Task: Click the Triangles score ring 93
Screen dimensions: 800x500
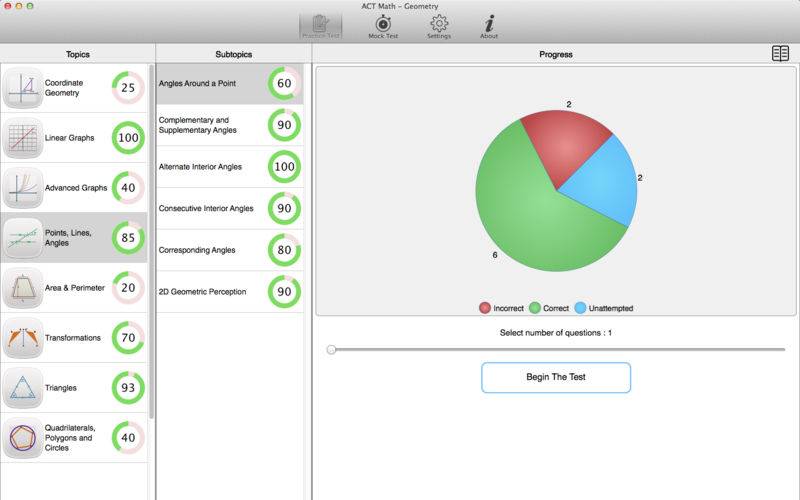Action: (x=128, y=388)
